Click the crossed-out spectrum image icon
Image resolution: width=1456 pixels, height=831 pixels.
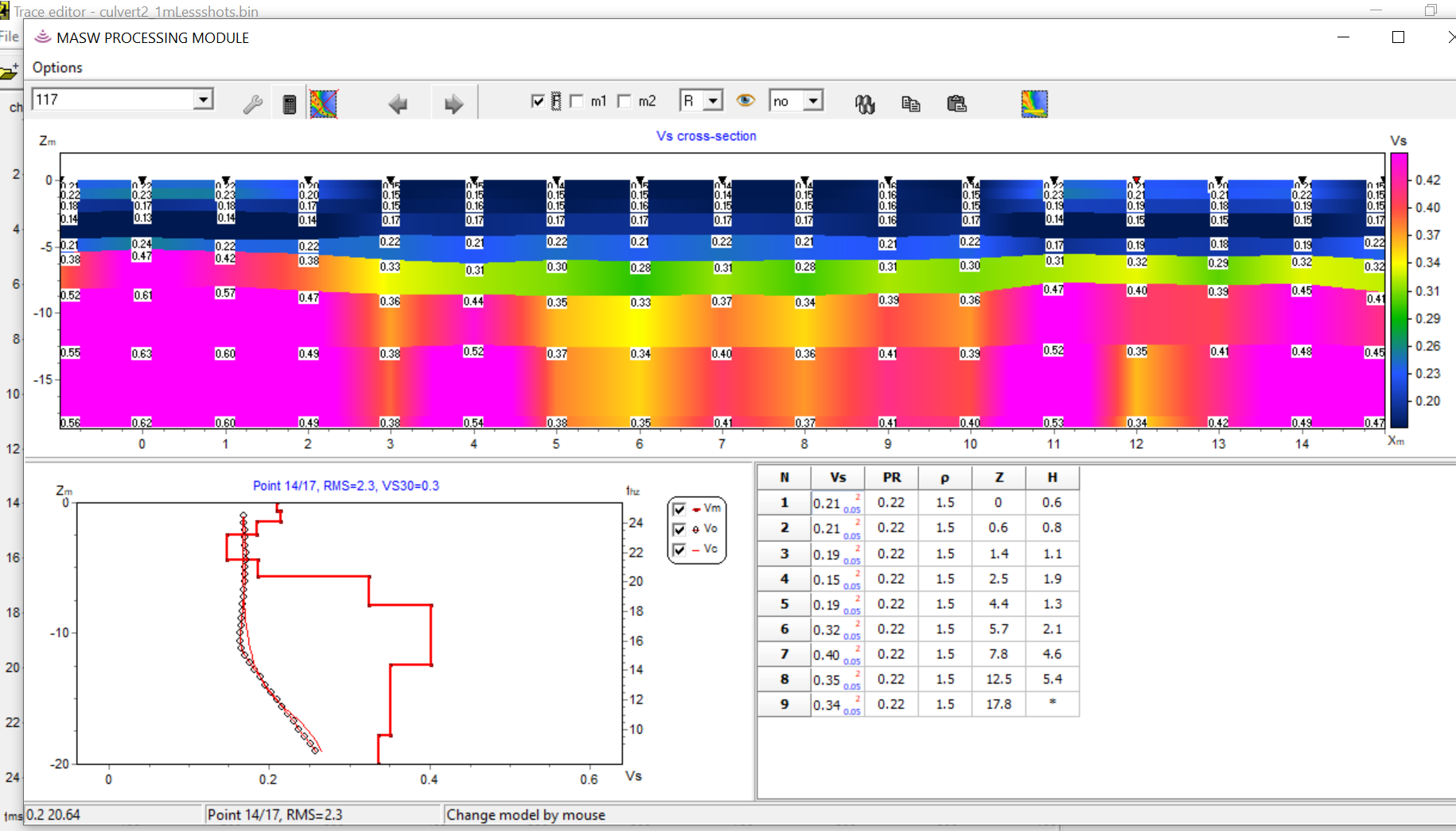[x=324, y=103]
